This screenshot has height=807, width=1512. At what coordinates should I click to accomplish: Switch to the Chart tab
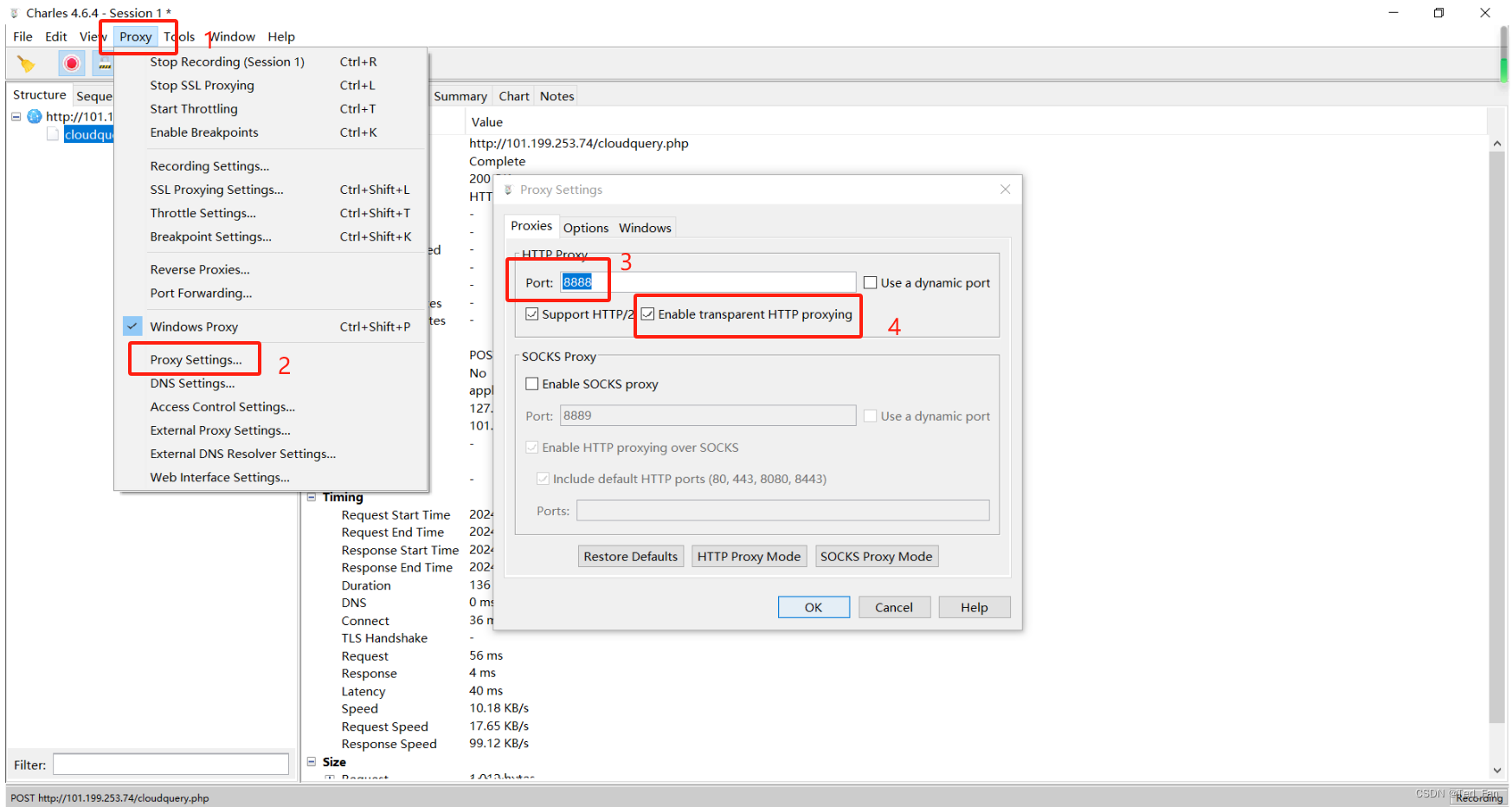click(514, 96)
